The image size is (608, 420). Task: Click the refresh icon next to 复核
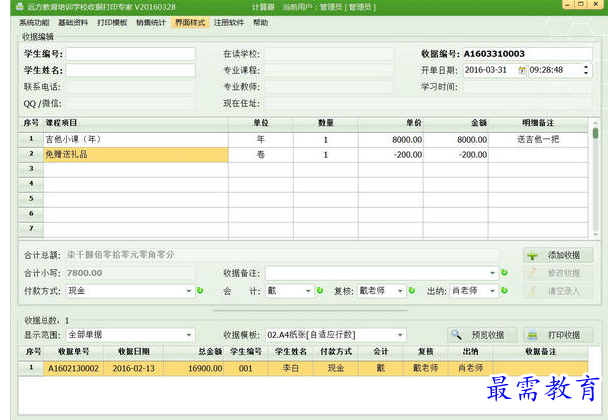click(x=412, y=290)
